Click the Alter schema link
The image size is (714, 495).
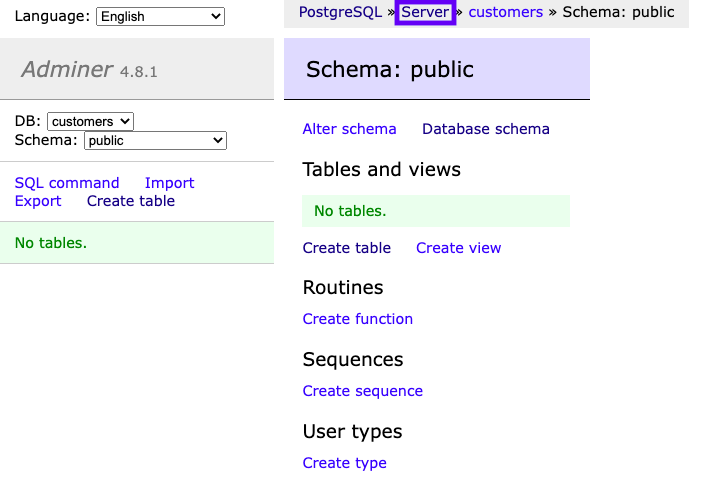click(x=349, y=129)
